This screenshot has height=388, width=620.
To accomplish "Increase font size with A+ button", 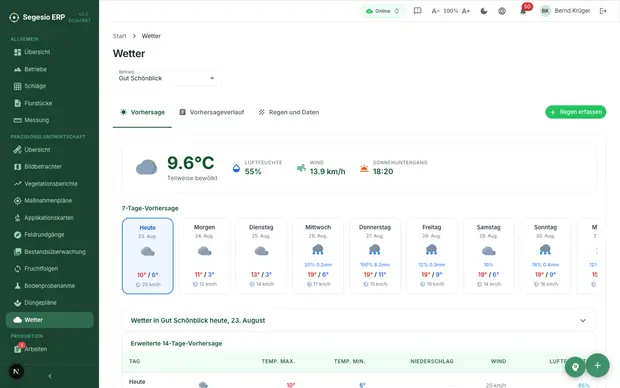I will coord(466,11).
